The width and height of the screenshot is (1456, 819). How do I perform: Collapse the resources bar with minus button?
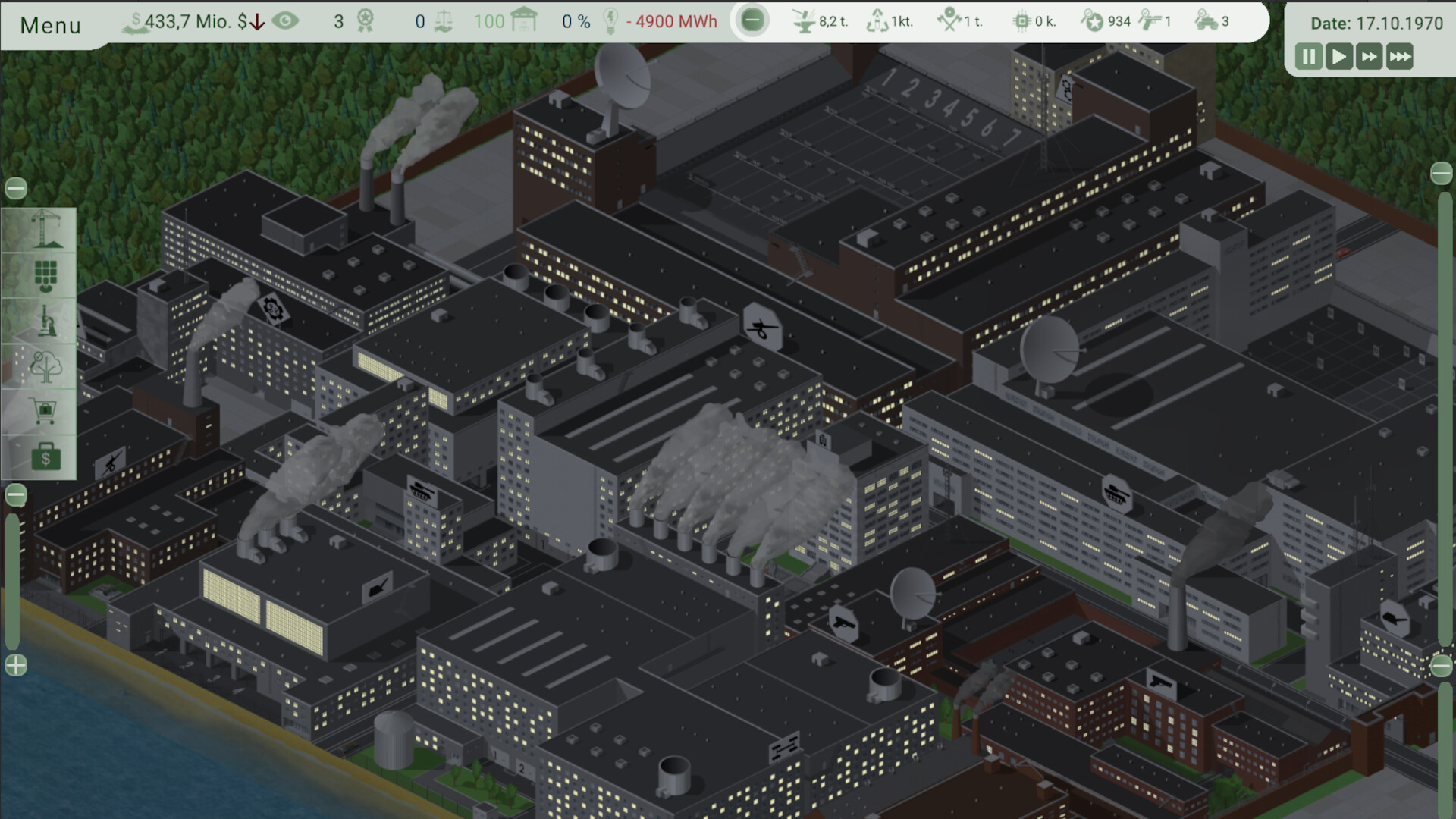tap(752, 20)
